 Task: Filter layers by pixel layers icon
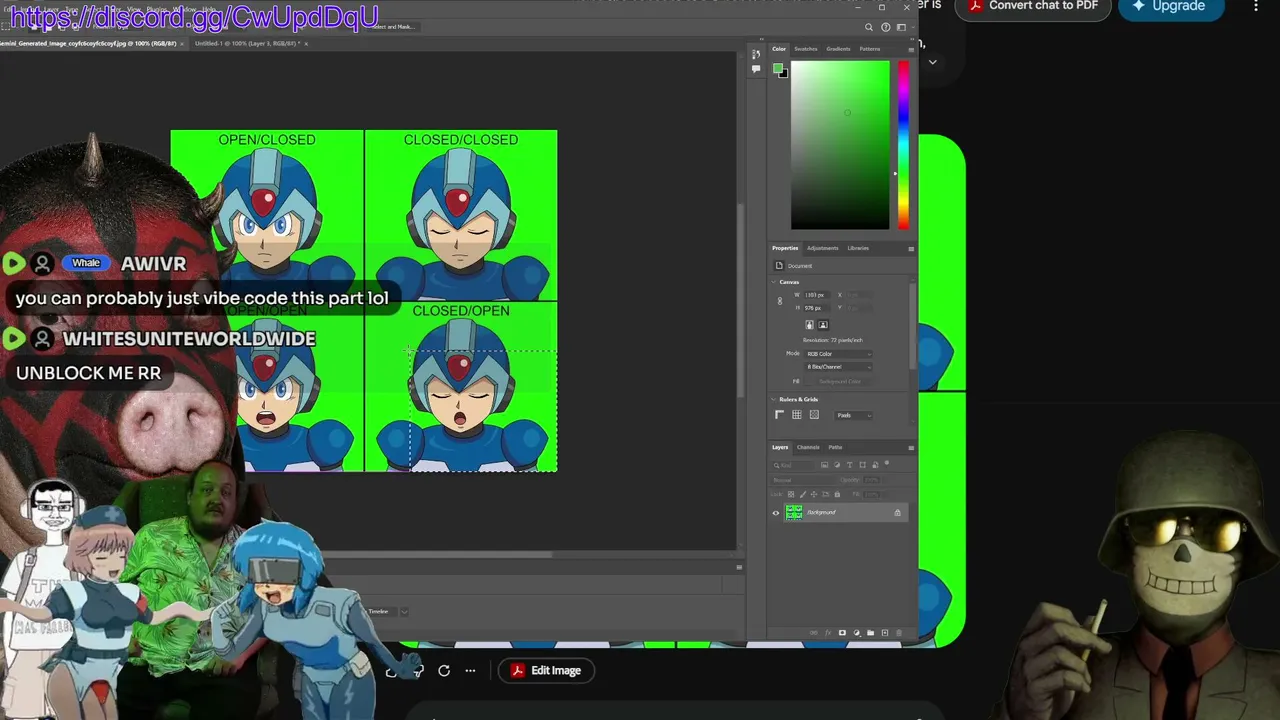(x=825, y=465)
